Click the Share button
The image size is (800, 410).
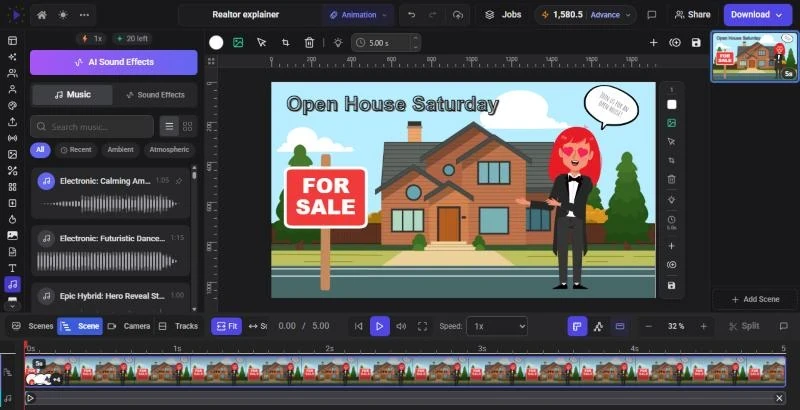(x=692, y=15)
